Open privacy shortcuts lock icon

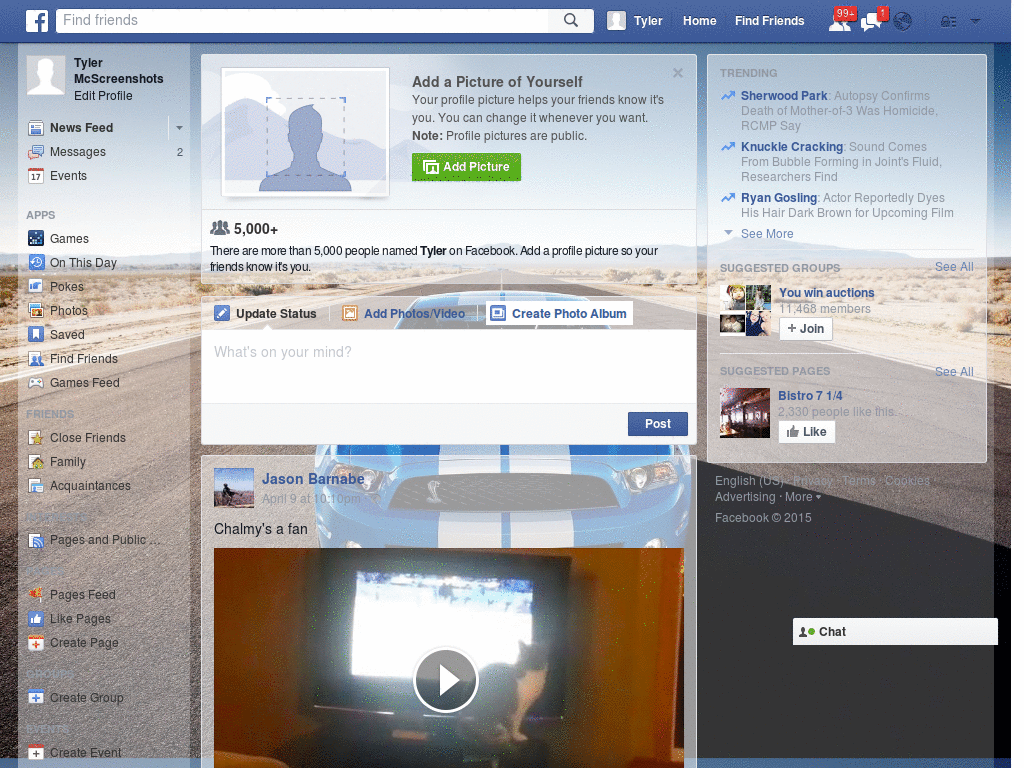pos(948,22)
